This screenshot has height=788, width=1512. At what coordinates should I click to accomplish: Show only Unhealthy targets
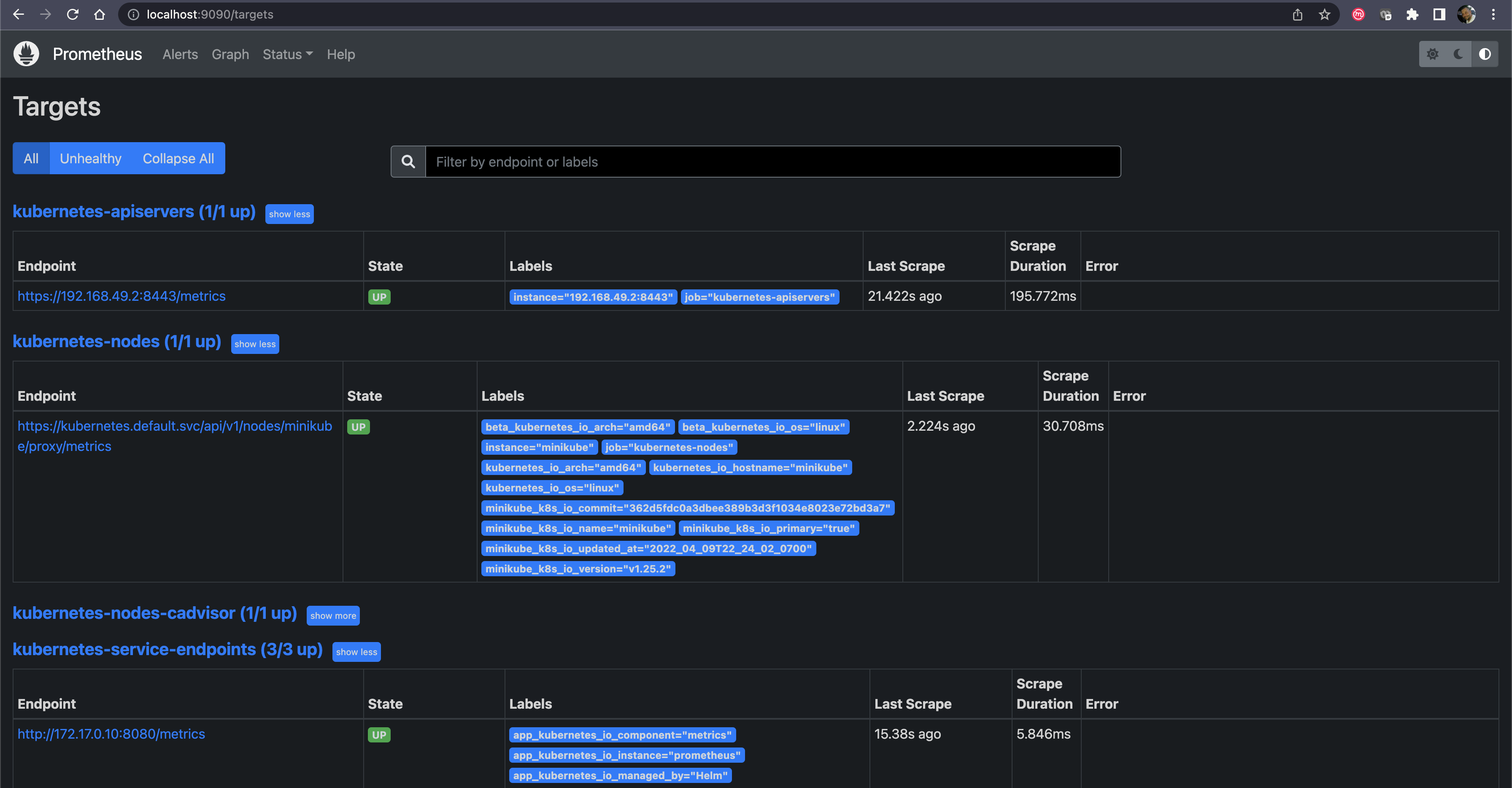tap(90, 159)
